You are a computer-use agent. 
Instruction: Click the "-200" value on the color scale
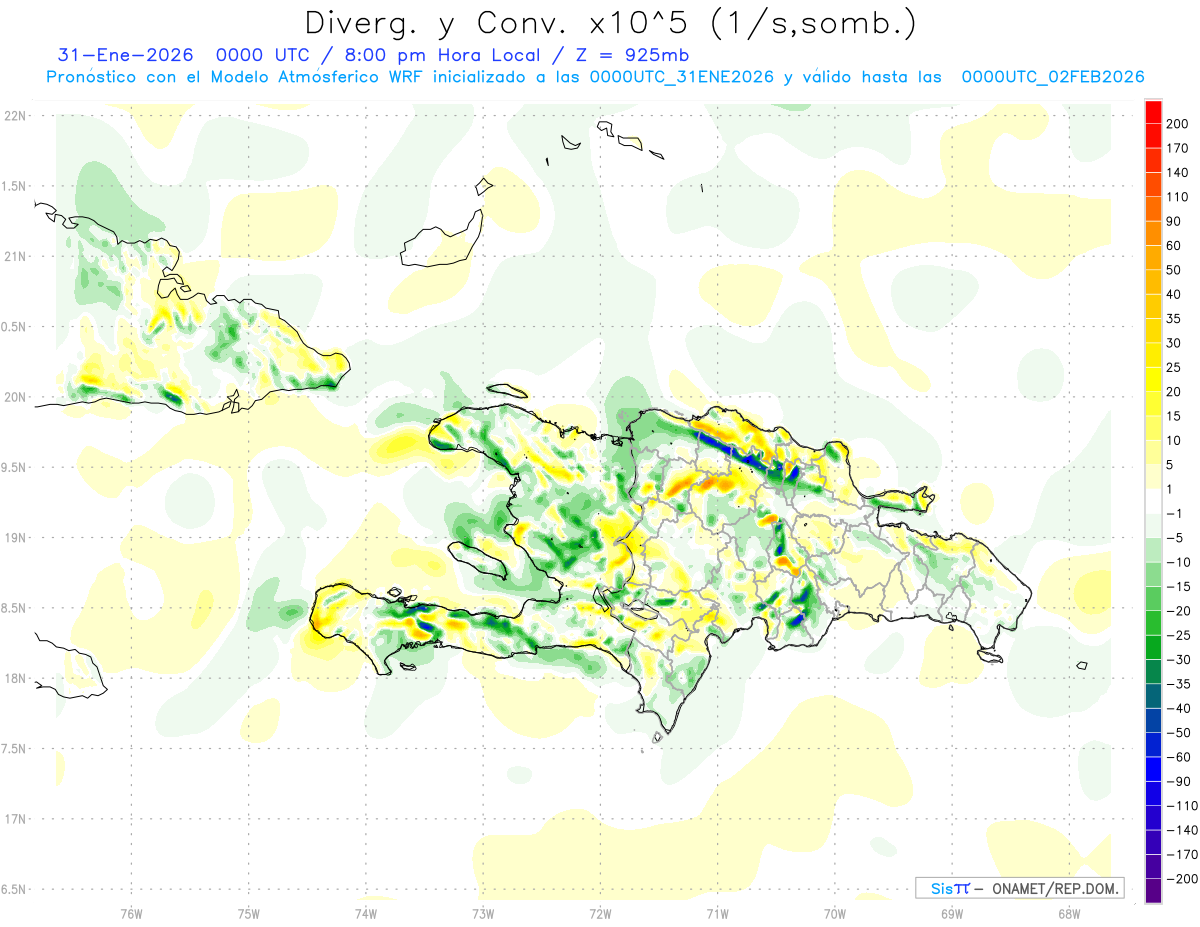pos(1182,878)
